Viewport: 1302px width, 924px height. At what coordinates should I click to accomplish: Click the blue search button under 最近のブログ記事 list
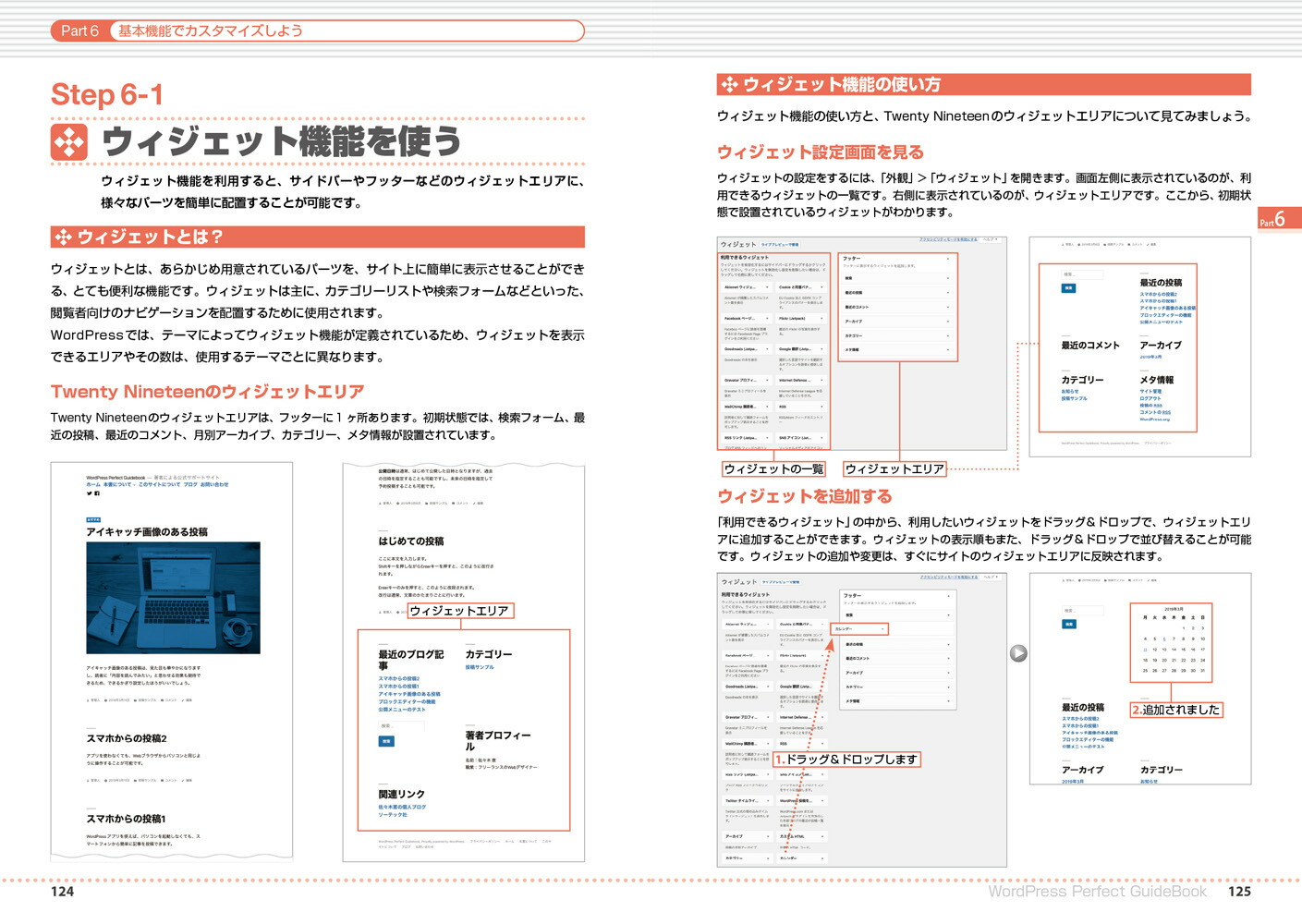click(x=386, y=741)
